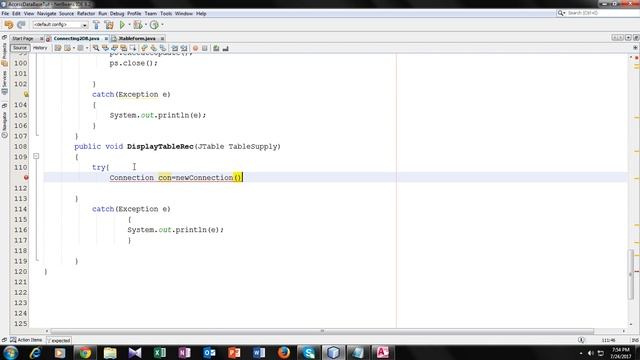This screenshot has width=640, height=360.
Task: Click the Previous Bookmark icon
Action: coord(144,48)
